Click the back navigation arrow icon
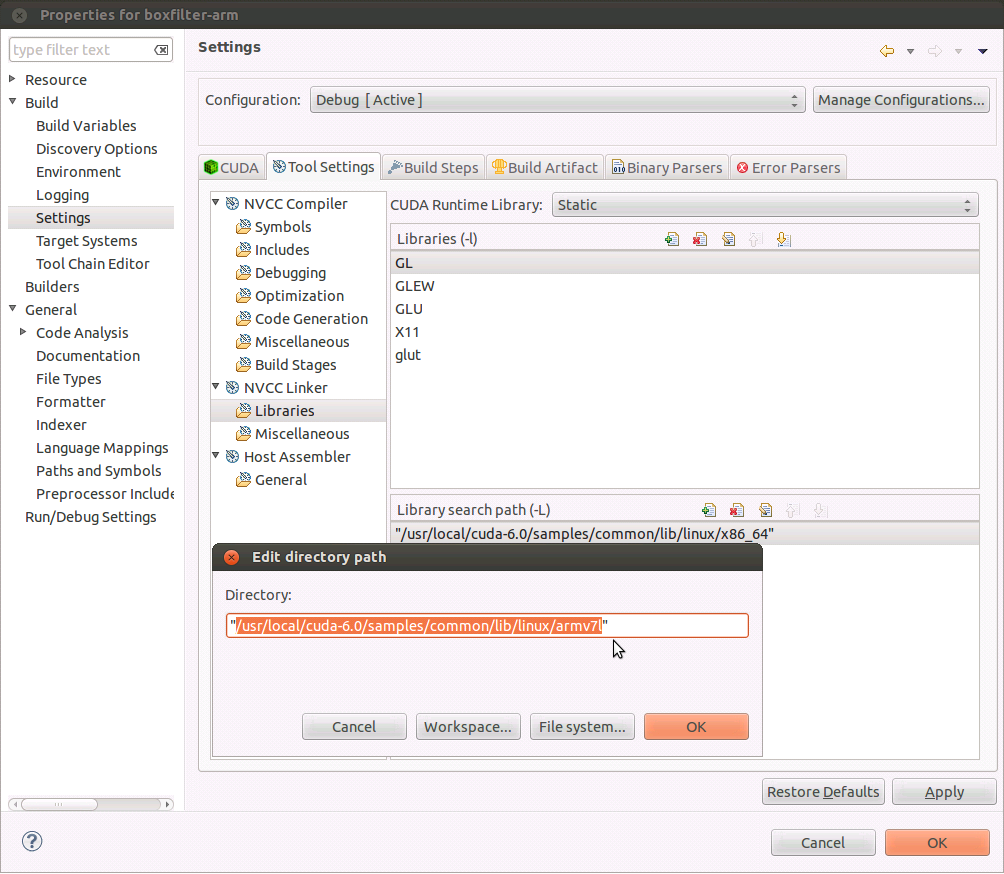 [887, 51]
